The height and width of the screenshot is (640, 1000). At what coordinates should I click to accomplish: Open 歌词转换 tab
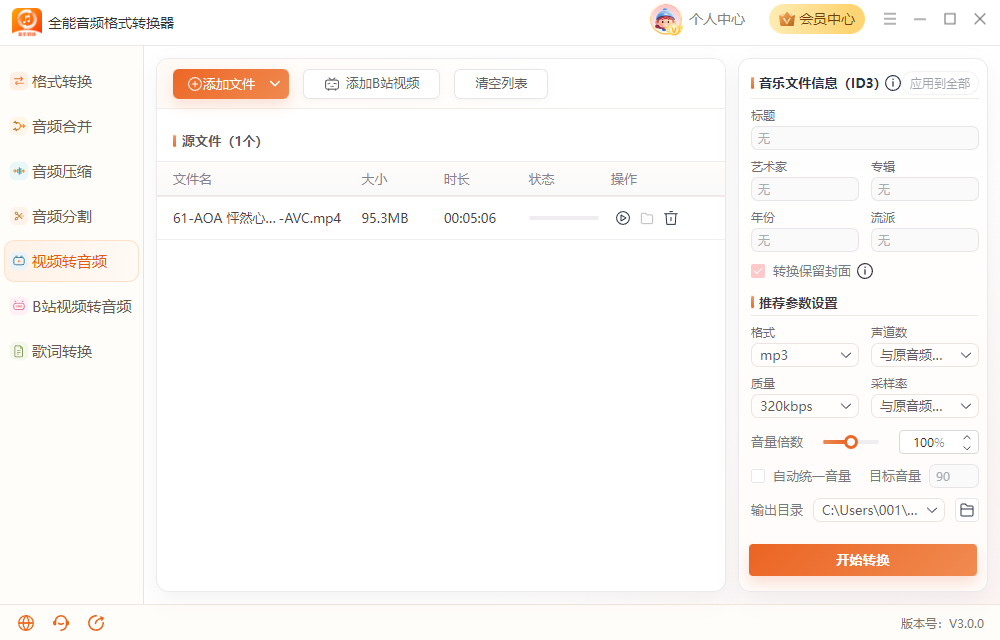coord(71,351)
